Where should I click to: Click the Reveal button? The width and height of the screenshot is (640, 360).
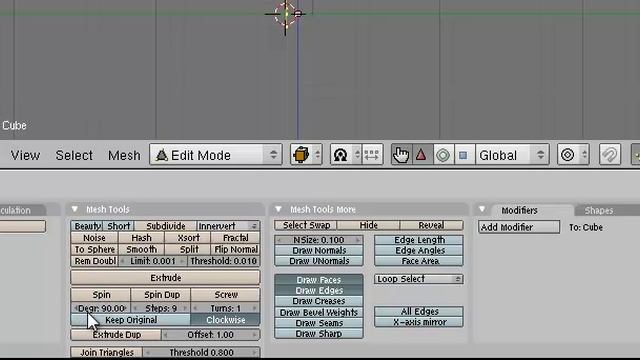(x=431, y=225)
